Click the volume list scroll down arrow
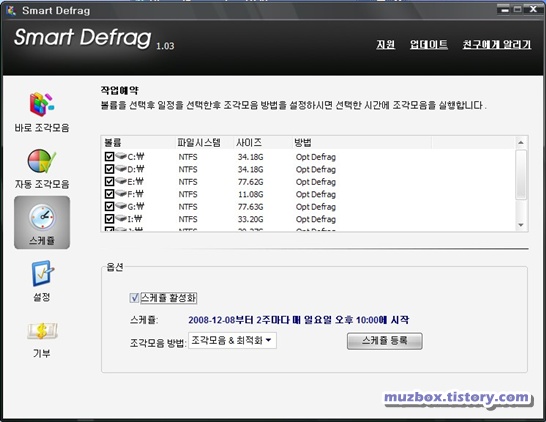546x422 pixels. tap(521, 225)
